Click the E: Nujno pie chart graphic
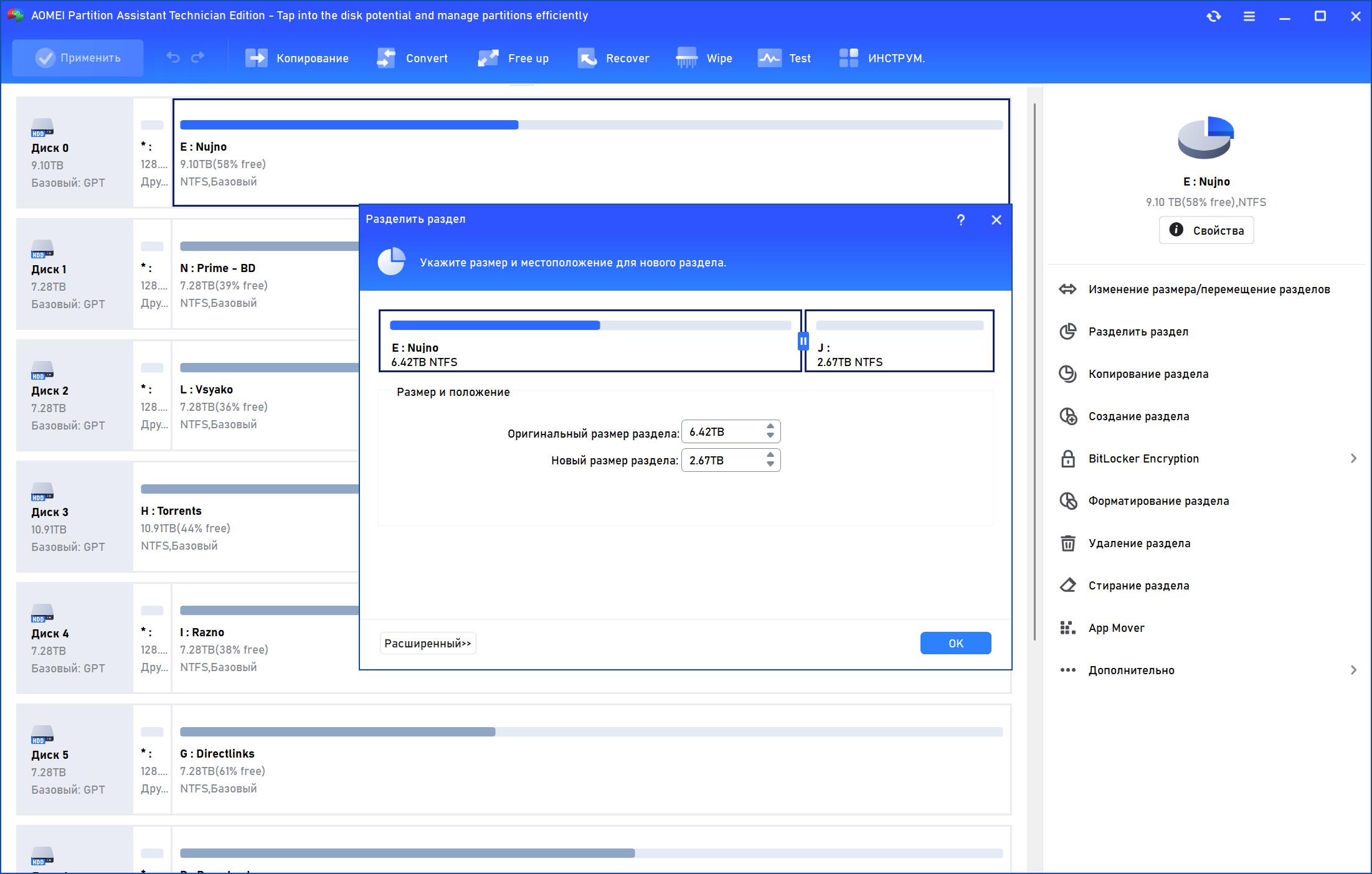 click(x=1206, y=137)
